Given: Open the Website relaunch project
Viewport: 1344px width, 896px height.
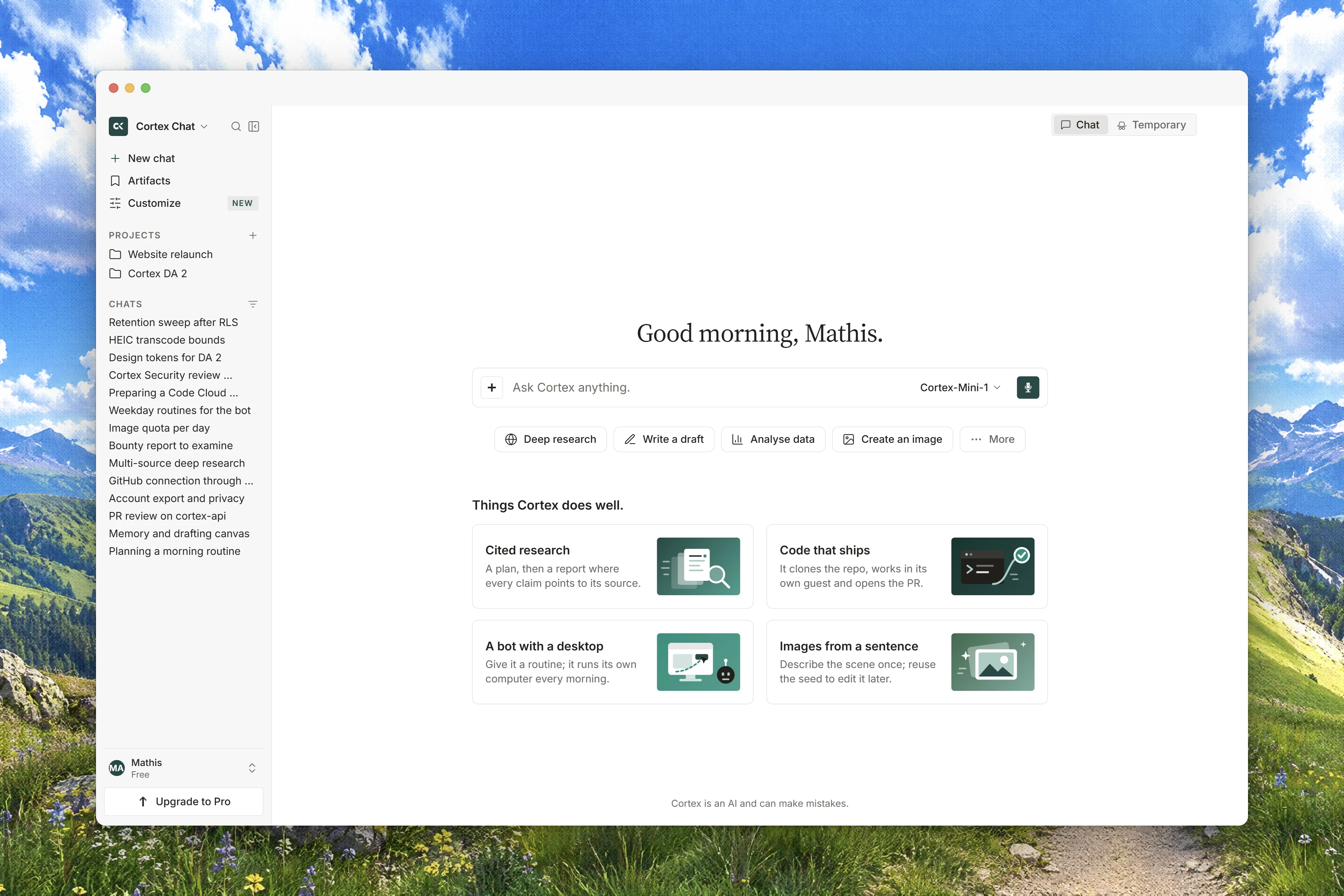Looking at the screenshot, I should [x=184, y=254].
